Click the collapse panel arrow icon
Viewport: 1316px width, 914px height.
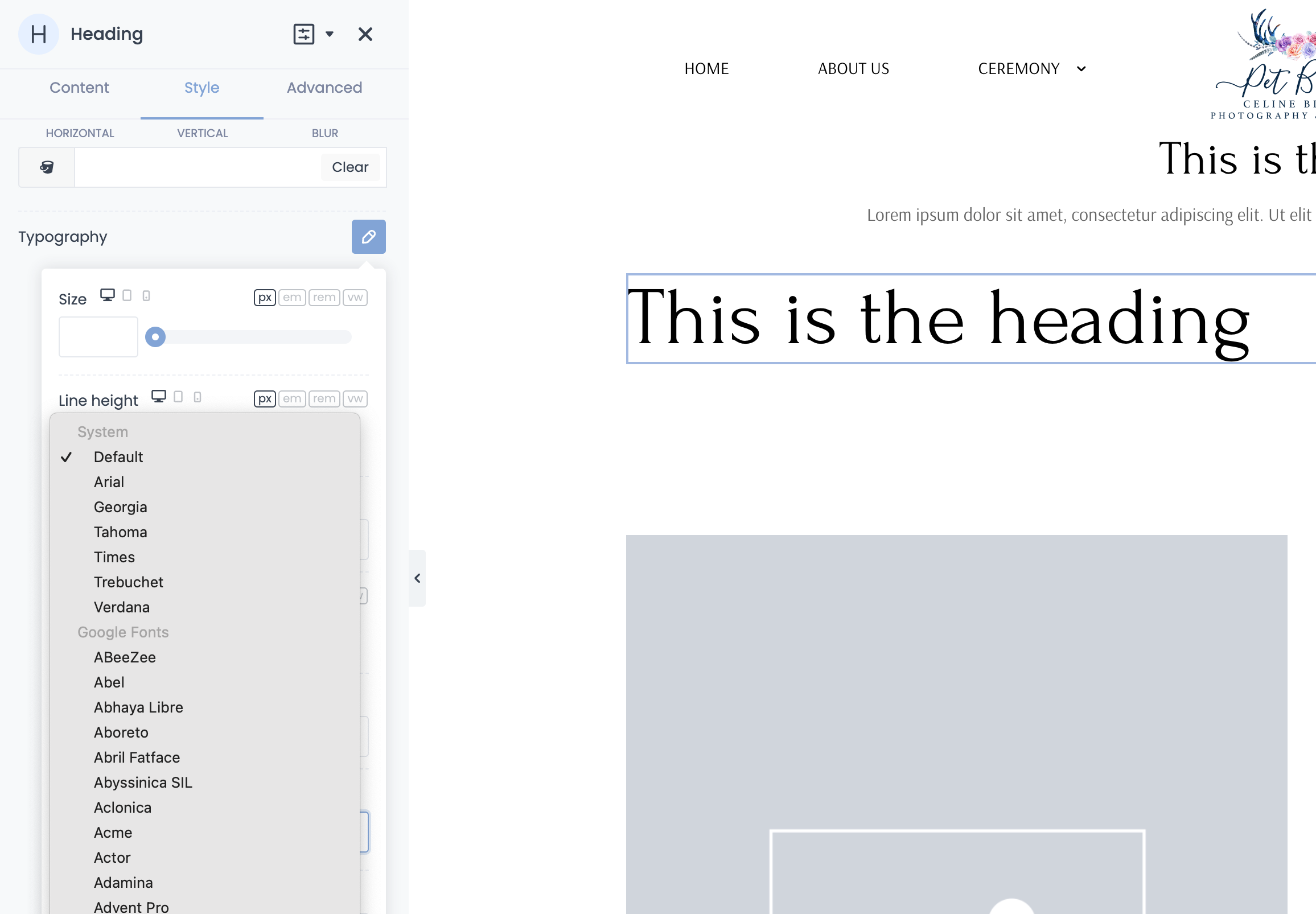click(417, 578)
